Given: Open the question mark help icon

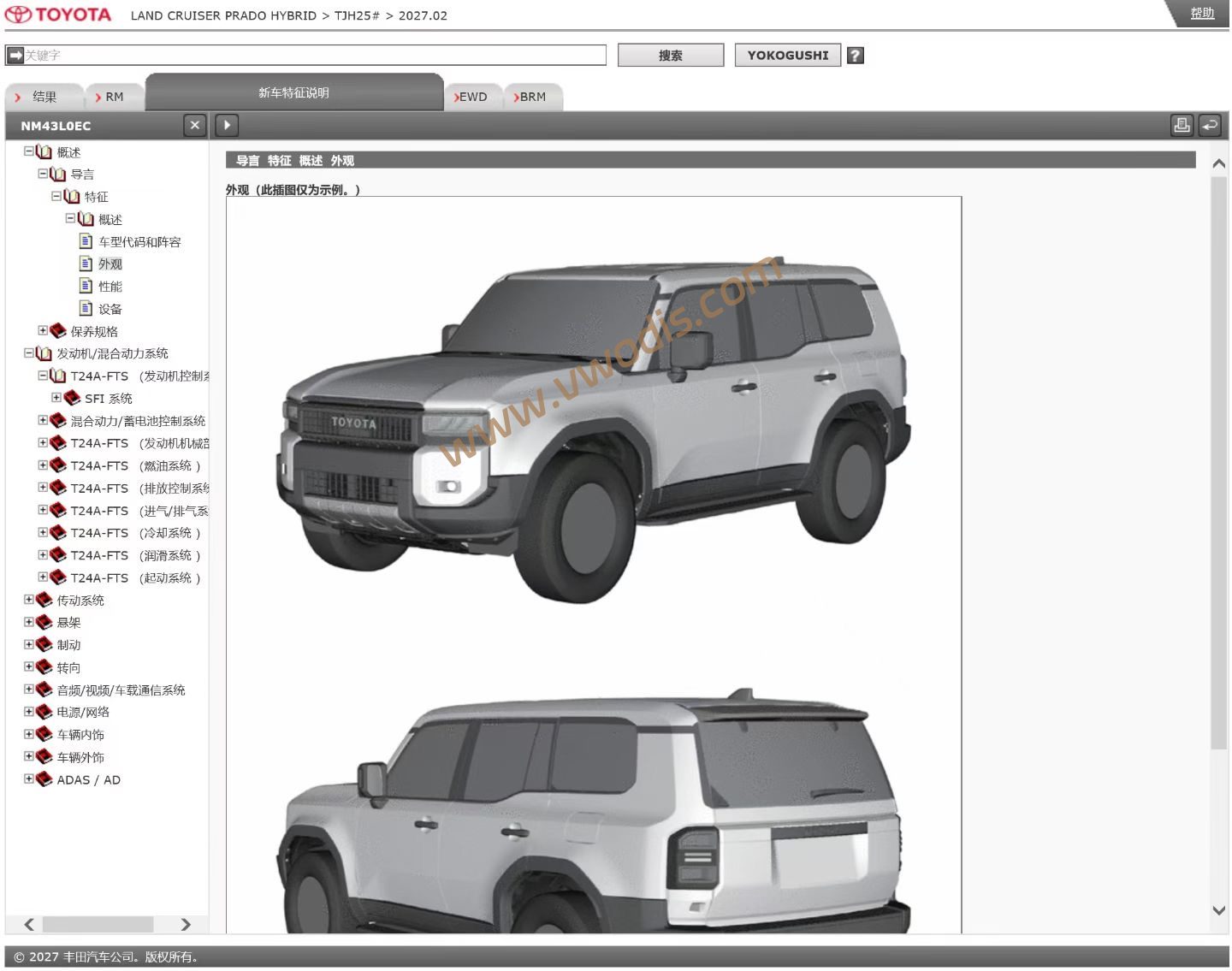Looking at the screenshot, I should [855, 55].
